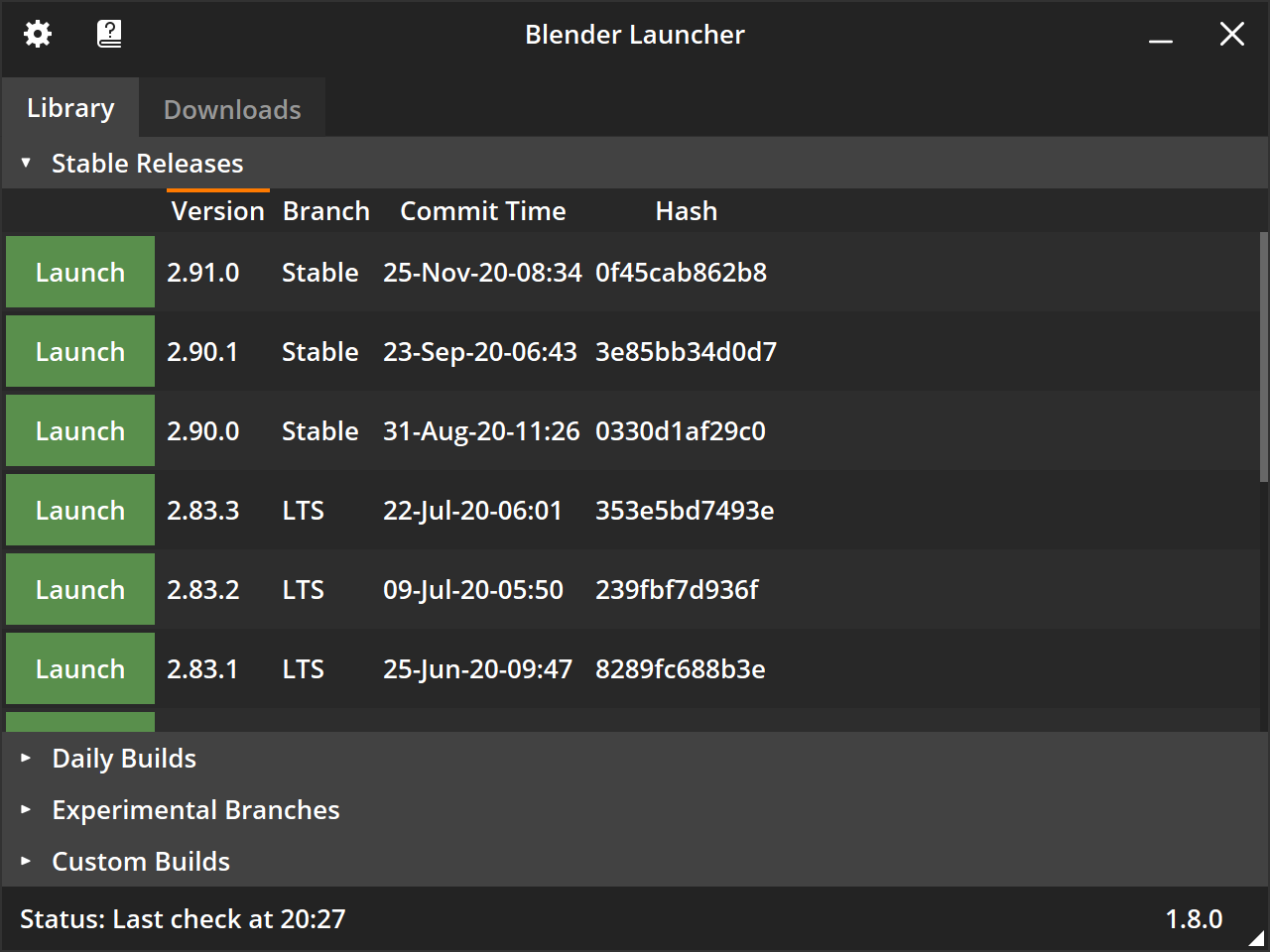Switch to the Downloads tab
Screen dimensions: 1270x952
(232, 109)
